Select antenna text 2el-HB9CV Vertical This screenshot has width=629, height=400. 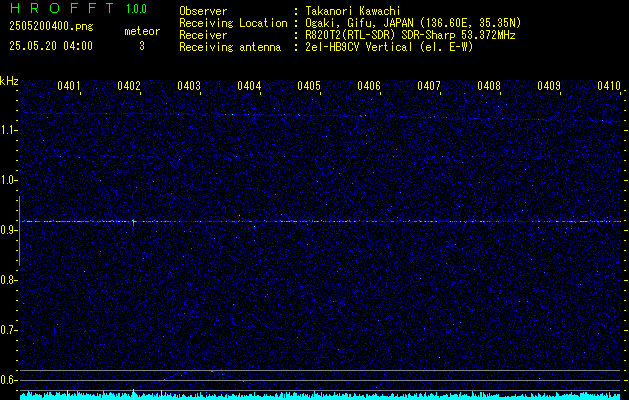pos(359,47)
